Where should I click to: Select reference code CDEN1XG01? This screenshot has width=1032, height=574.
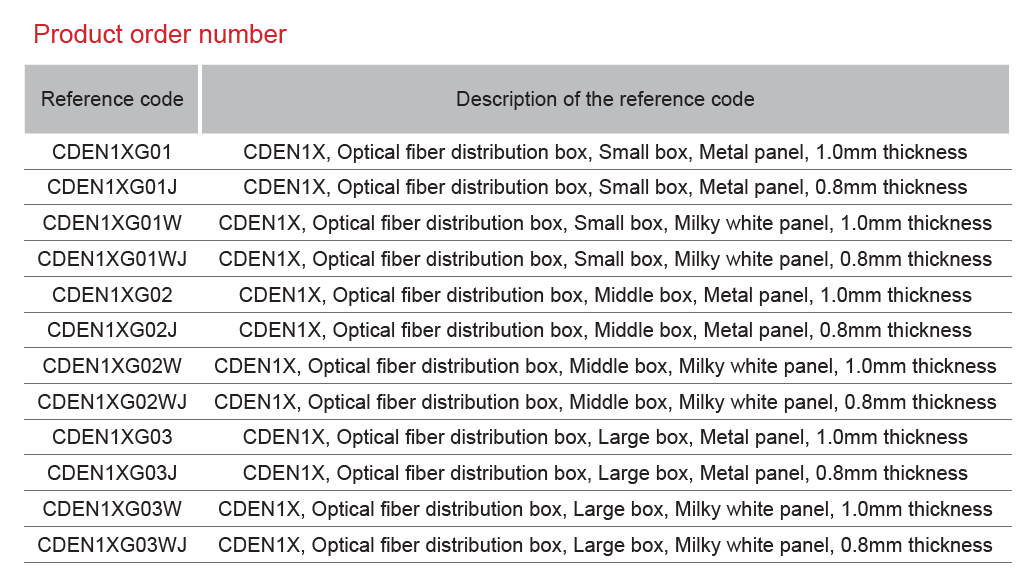(112, 152)
